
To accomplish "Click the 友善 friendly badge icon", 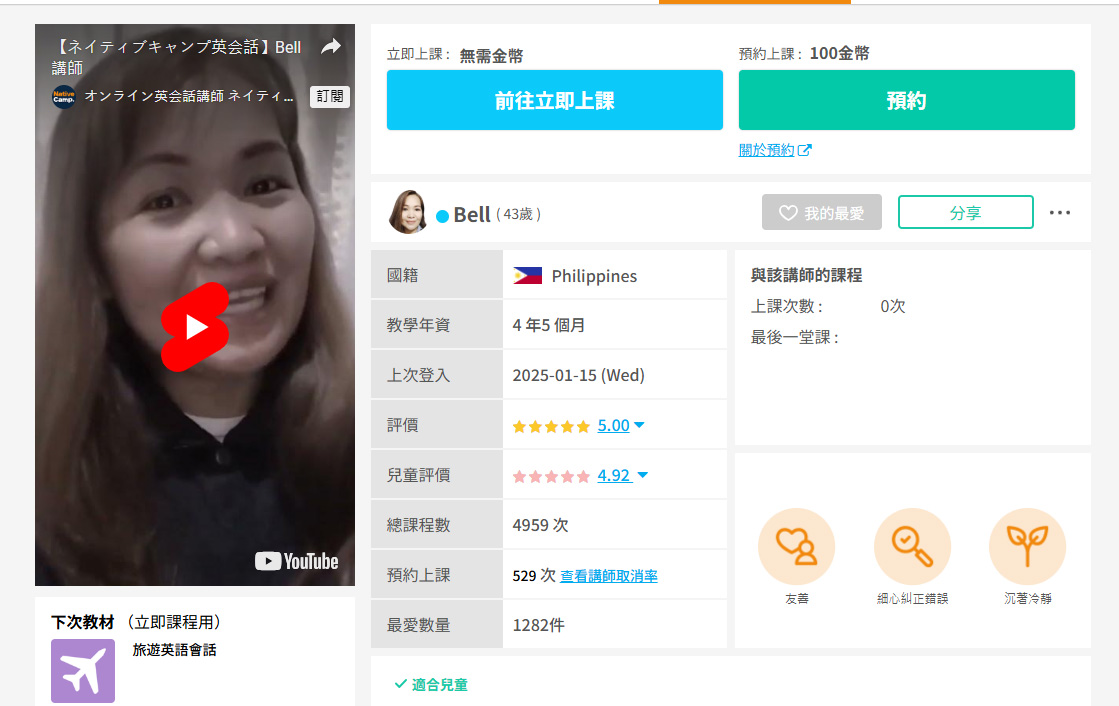I will pyautogui.click(x=796, y=546).
